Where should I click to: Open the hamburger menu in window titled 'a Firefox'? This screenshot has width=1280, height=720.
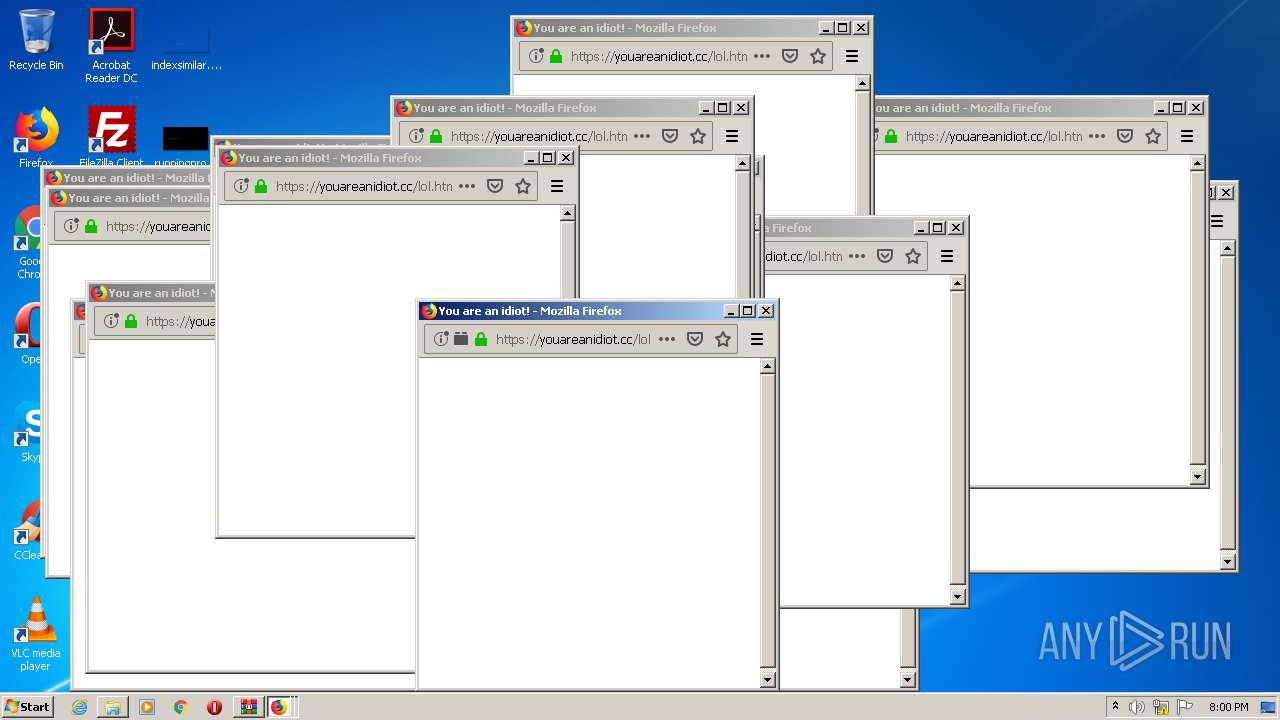[947, 256]
